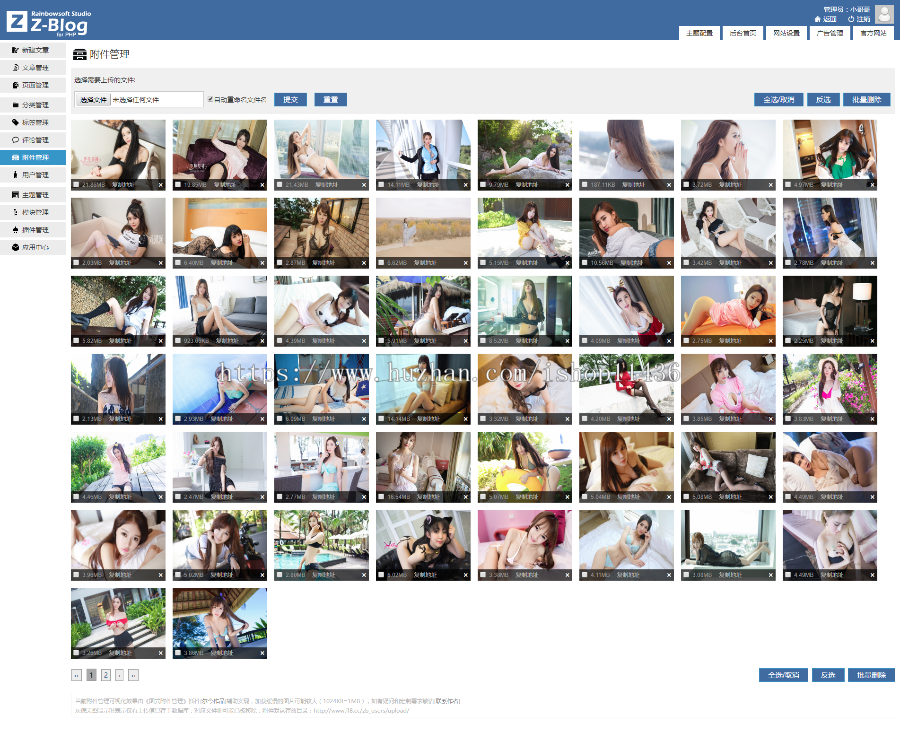Screen dimensions: 900x741
Task: Delete the first attachment using its X icon
Action: pos(161,185)
